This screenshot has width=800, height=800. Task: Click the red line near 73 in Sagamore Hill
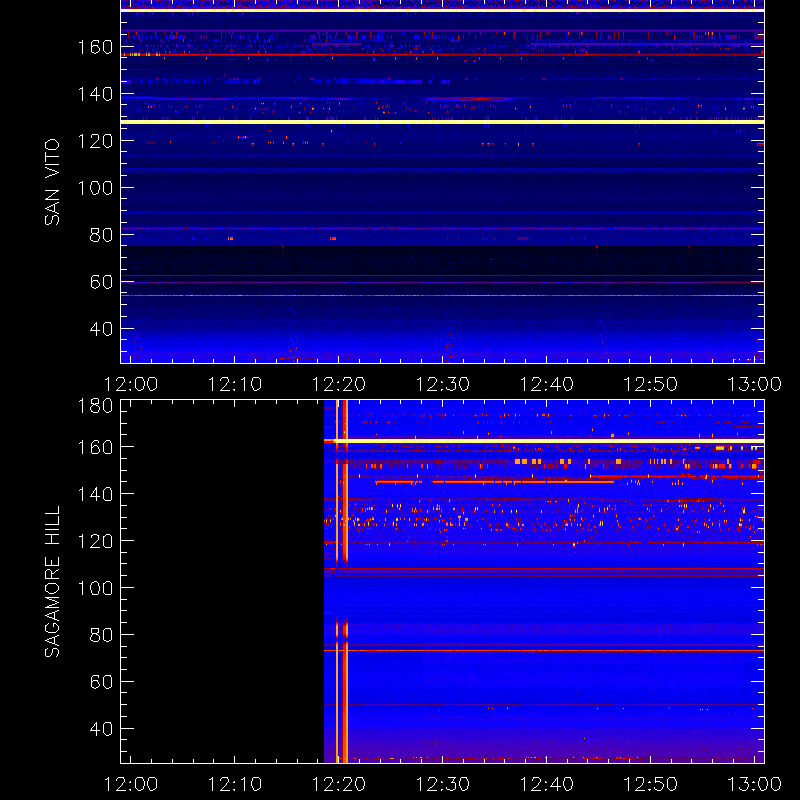(x=544, y=651)
